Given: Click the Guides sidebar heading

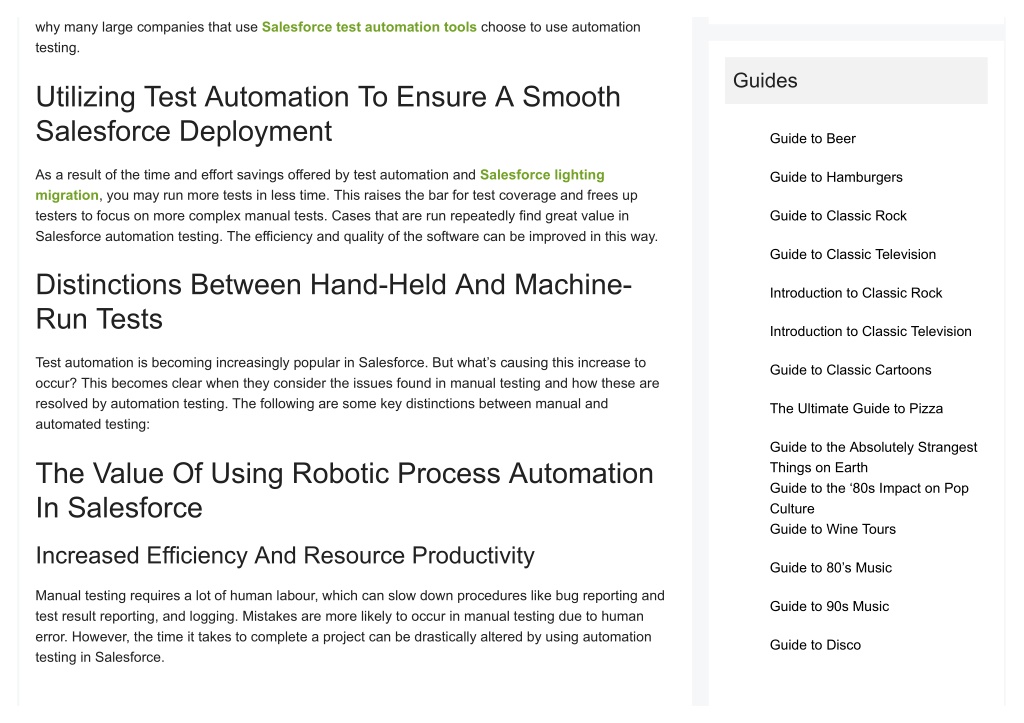Looking at the screenshot, I should (x=856, y=80).
